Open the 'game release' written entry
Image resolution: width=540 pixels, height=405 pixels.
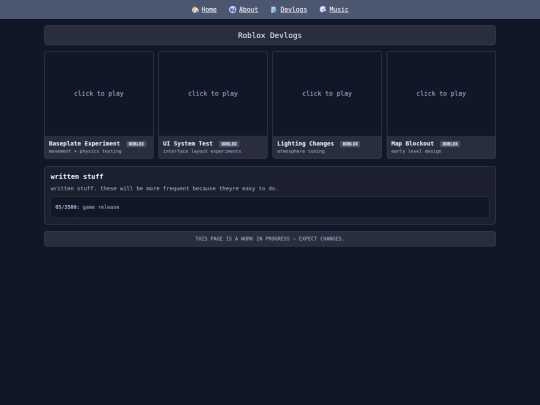[270, 207]
